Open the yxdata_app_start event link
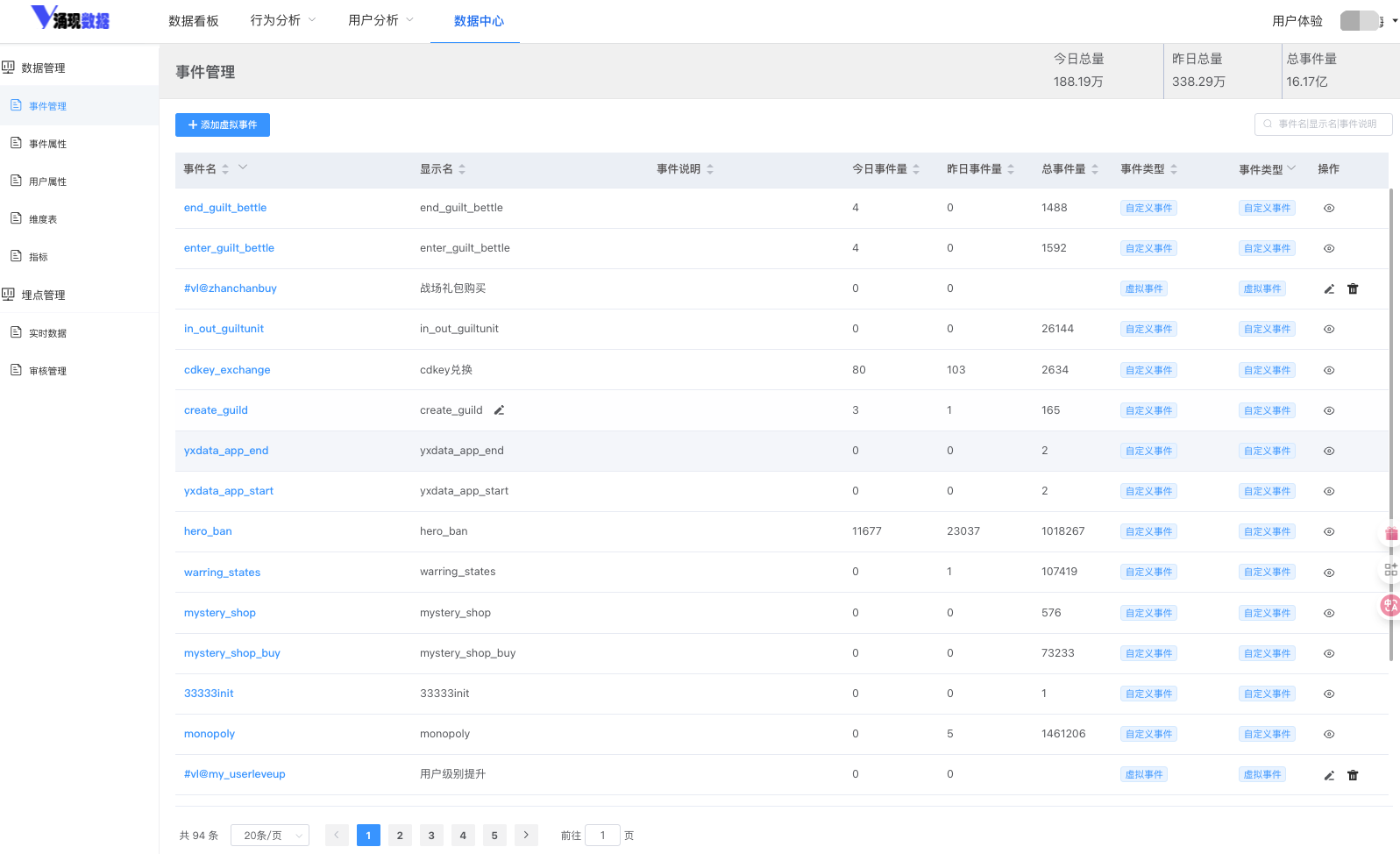1400x854 pixels. point(229,491)
